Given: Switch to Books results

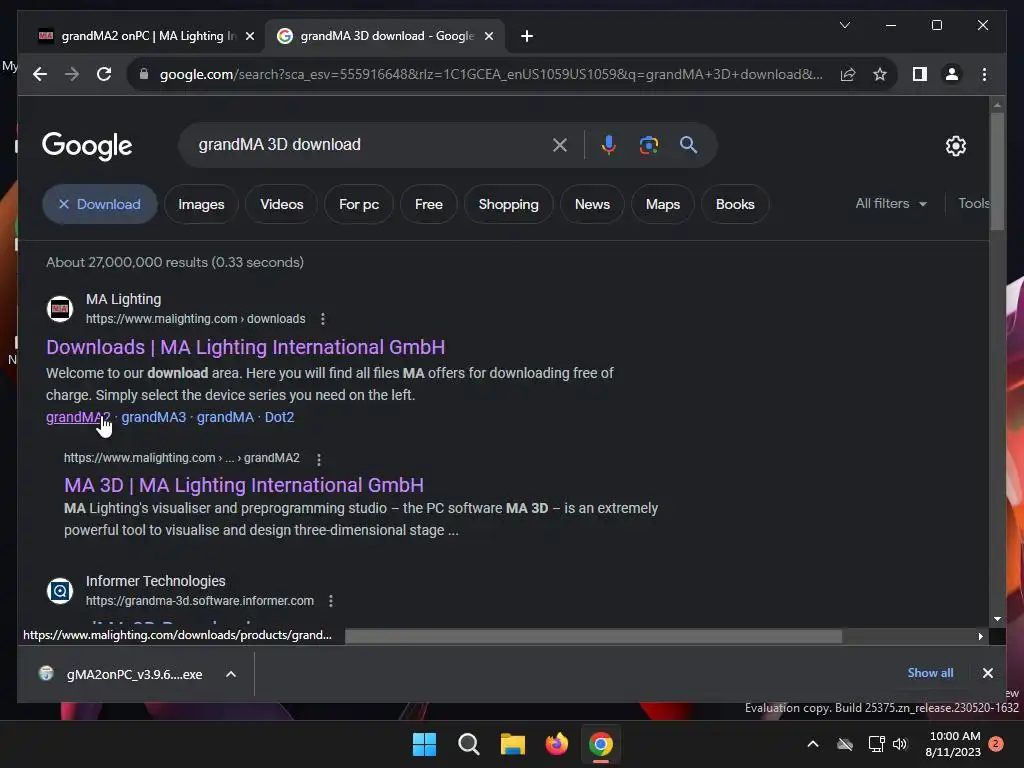Looking at the screenshot, I should pos(735,204).
